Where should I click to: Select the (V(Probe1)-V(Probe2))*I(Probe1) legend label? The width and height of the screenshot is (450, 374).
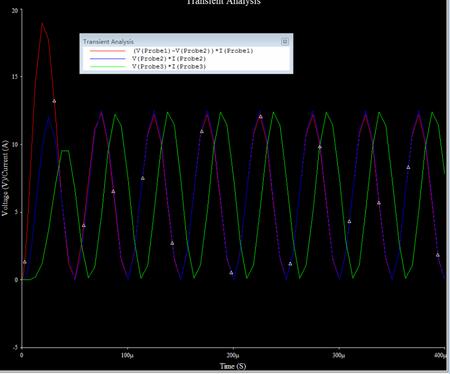pos(193,51)
